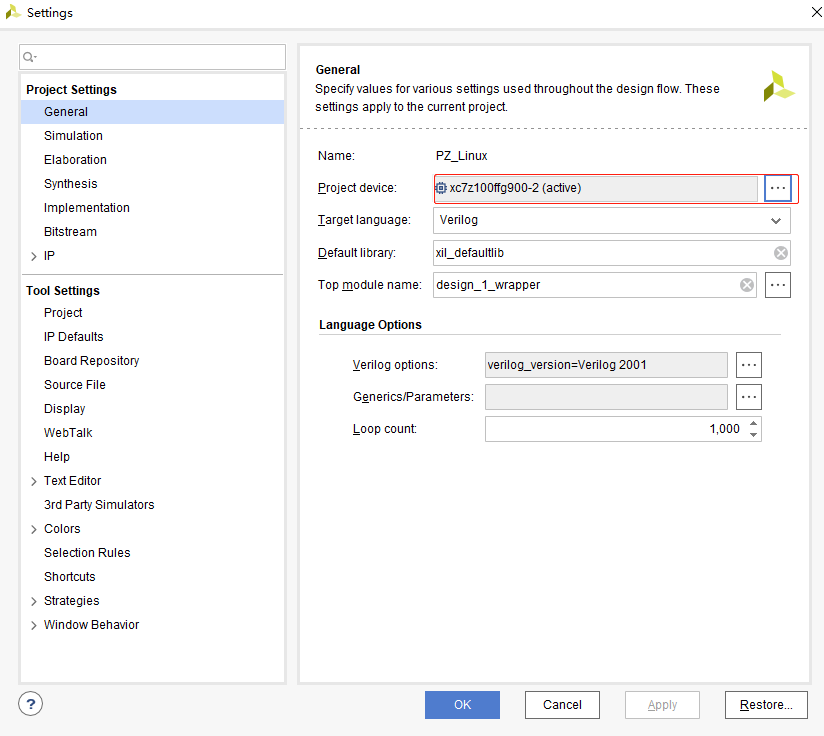Click the Project device field xc7z100ffg900-2
This screenshot has width=824, height=736.
(x=596, y=188)
